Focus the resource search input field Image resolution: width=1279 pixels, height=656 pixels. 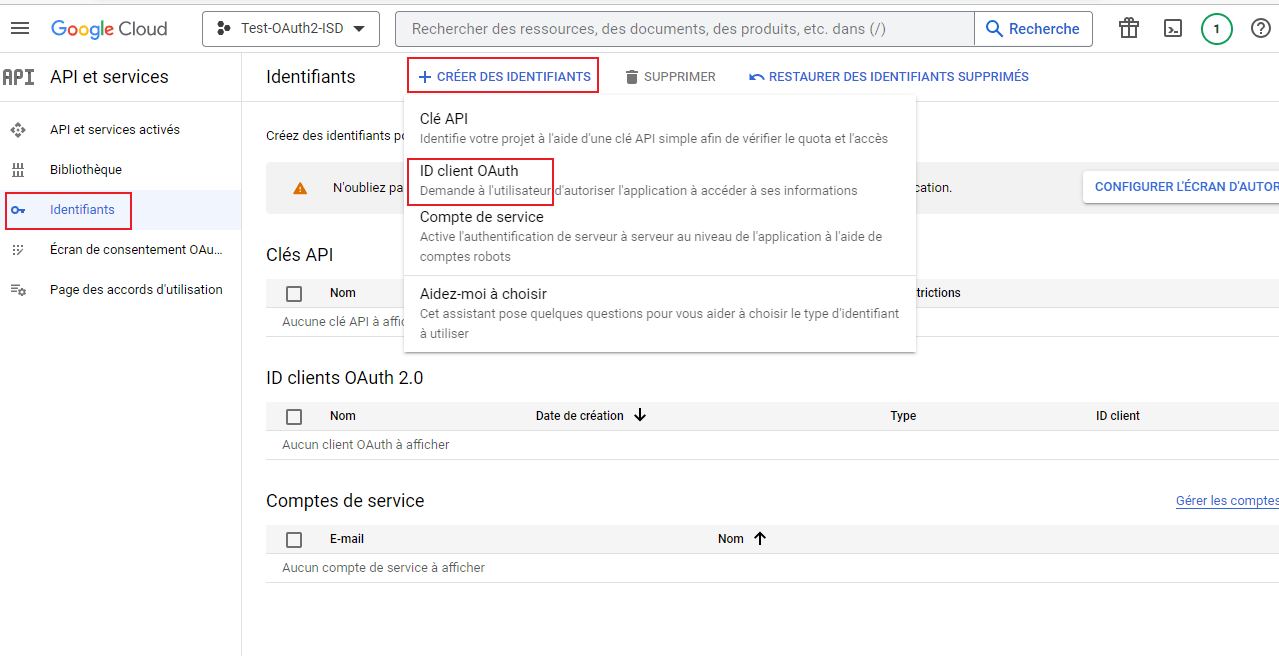point(685,29)
